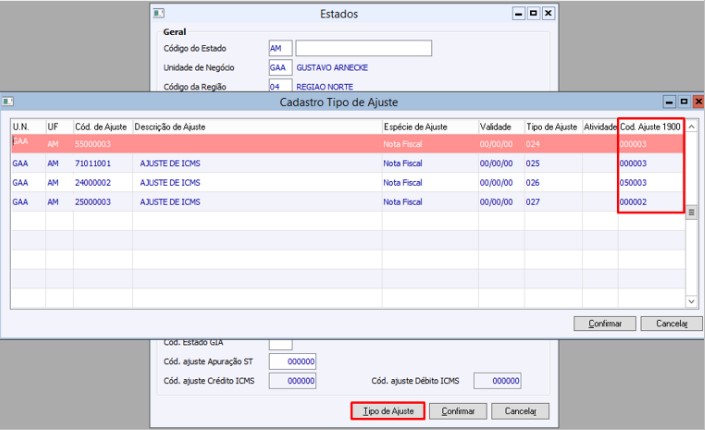Click Confirmar in the Estados window

(458, 411)
